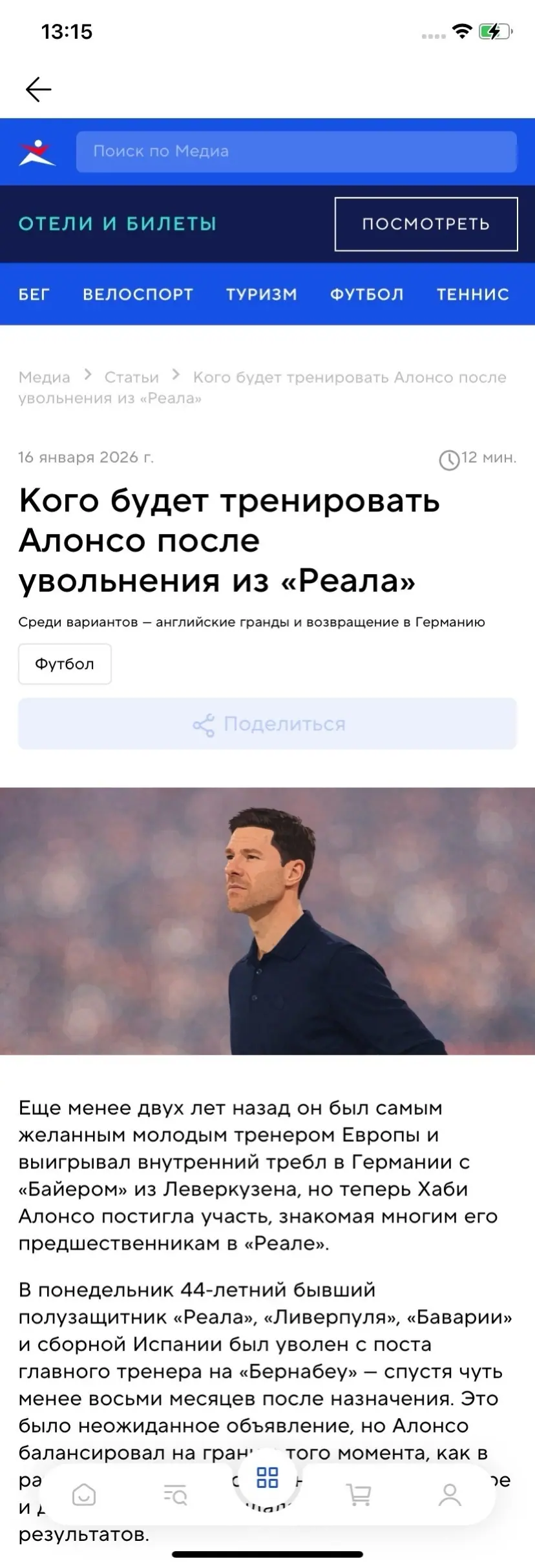Image resolution: width=535 pixels, height=1568 pixels.
Task: Tap the 'Поделиться' share button
Action: (267, 724)
